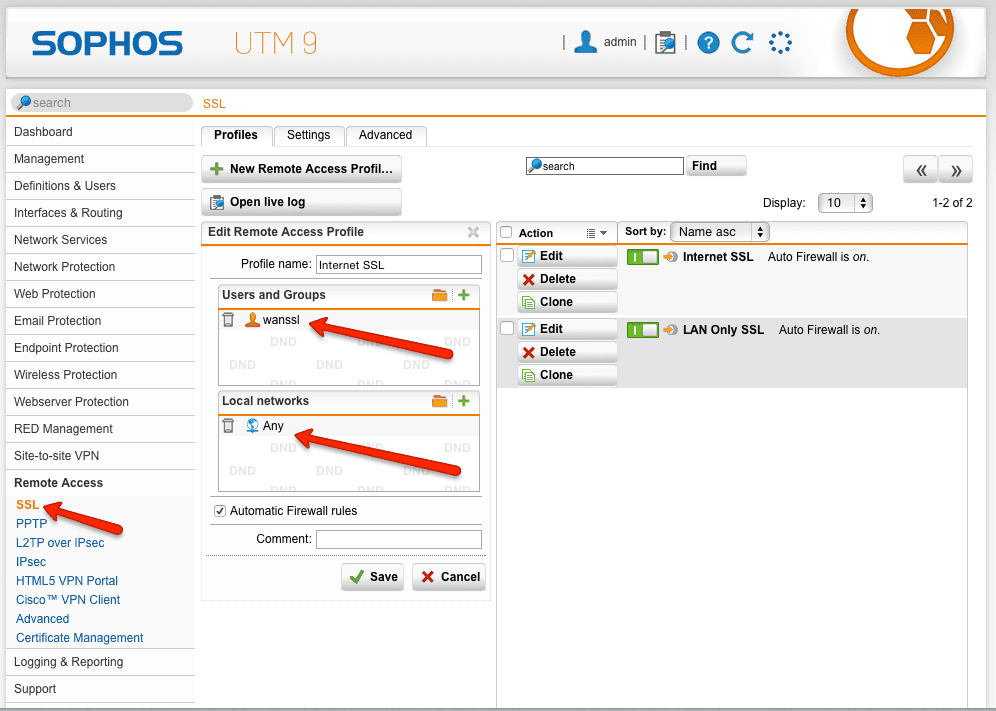The width and height of the screenshot is (996, 711).
Task: Delete the Internet SSL profile
Action: [567, 279]
